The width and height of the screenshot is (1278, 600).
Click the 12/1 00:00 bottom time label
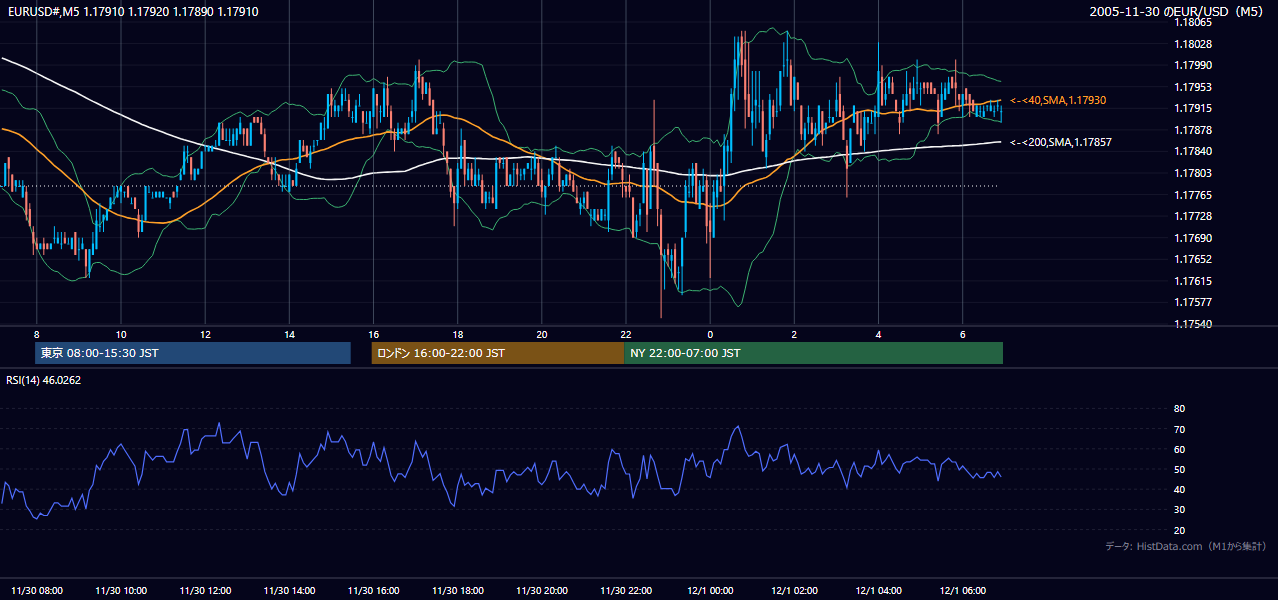click(711, 591)
